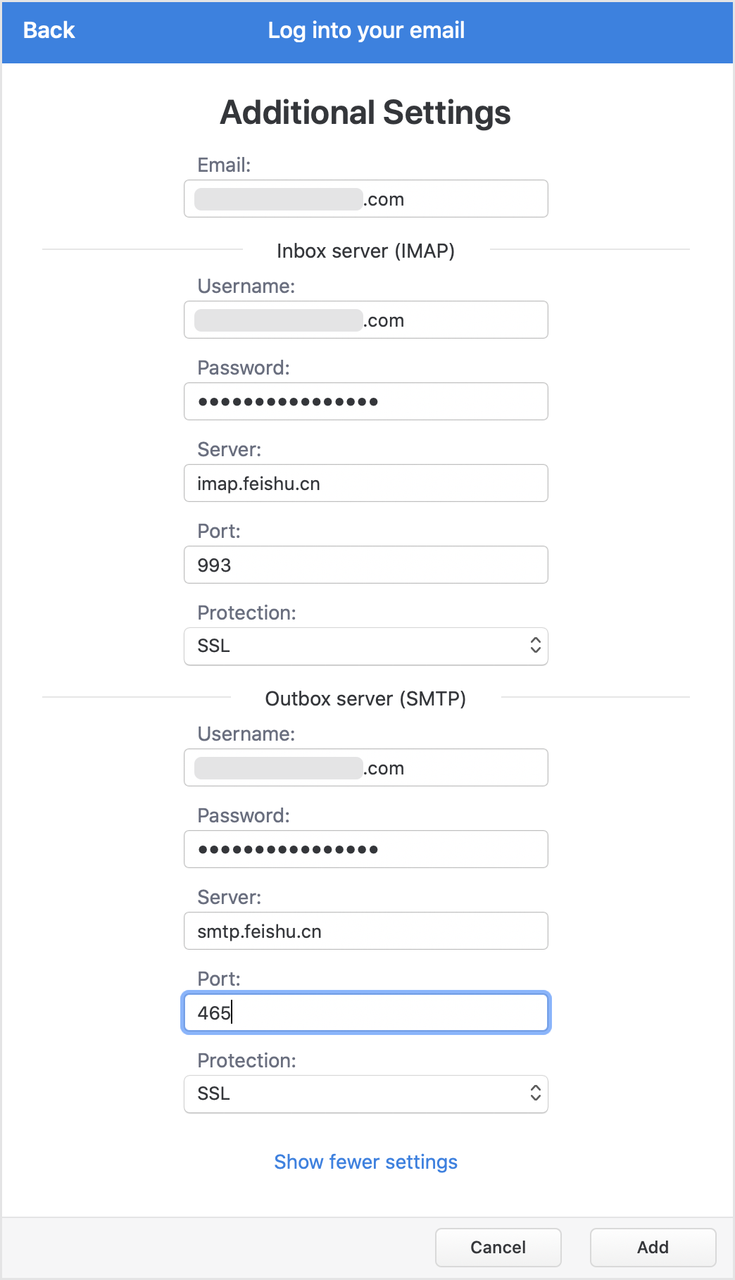Click the chevron icon on the SMTP SSL selector

[x=534, y=1094]
